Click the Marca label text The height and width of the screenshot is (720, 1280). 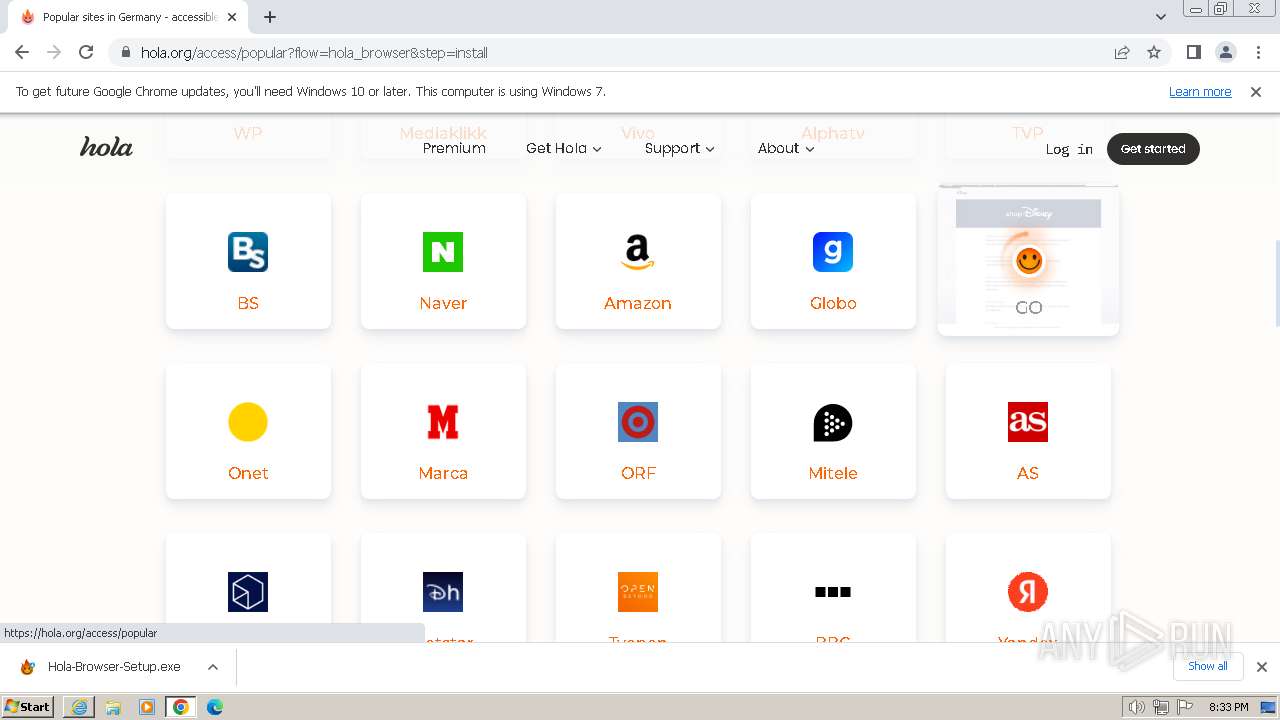[443, 473]
